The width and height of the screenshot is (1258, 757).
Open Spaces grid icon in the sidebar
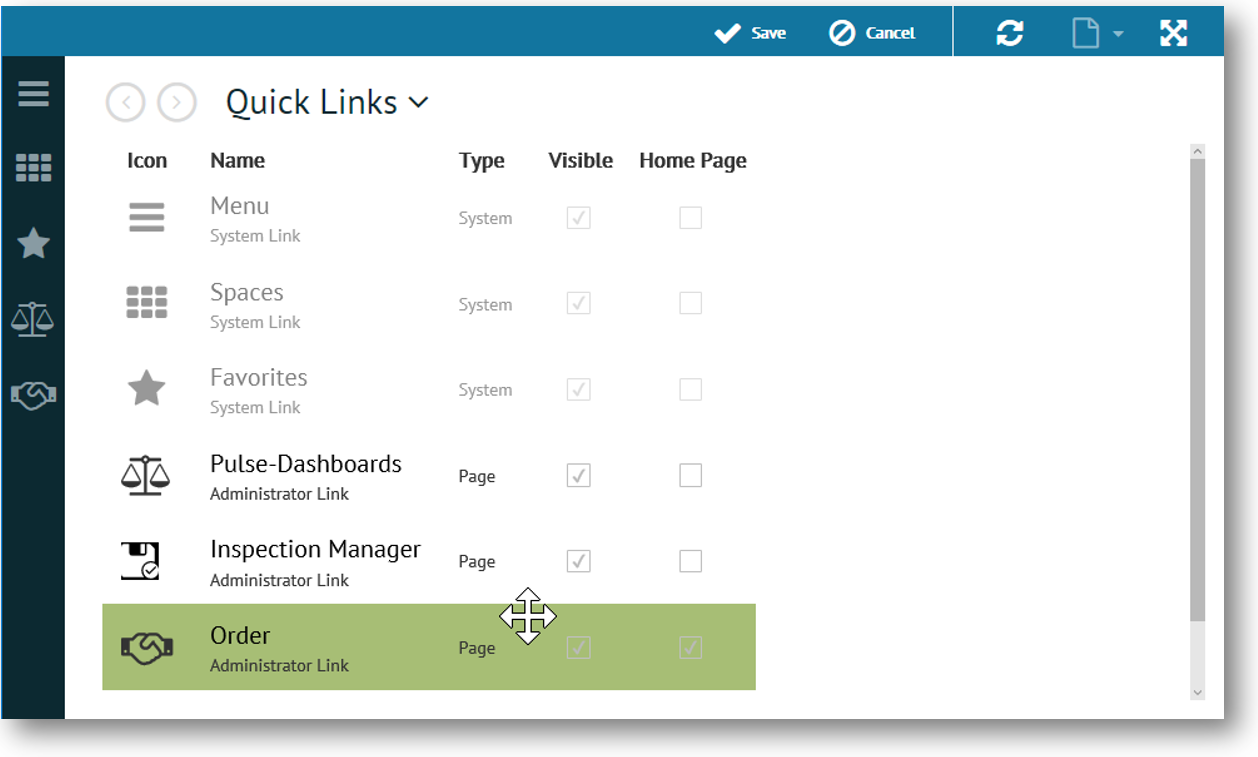click(33, 168)
